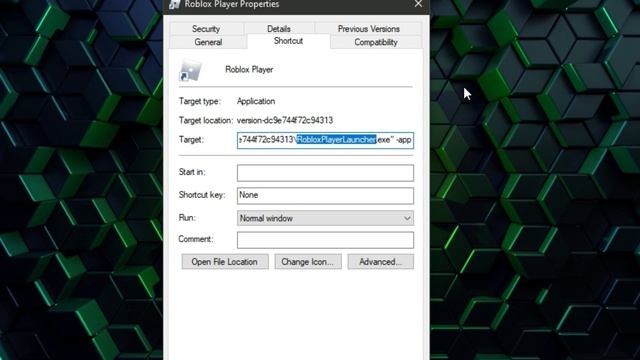This screenshot has height=360, width=640.
Task: Close the Roblox Player Properties dialog
Action: (x=418, y=4)
